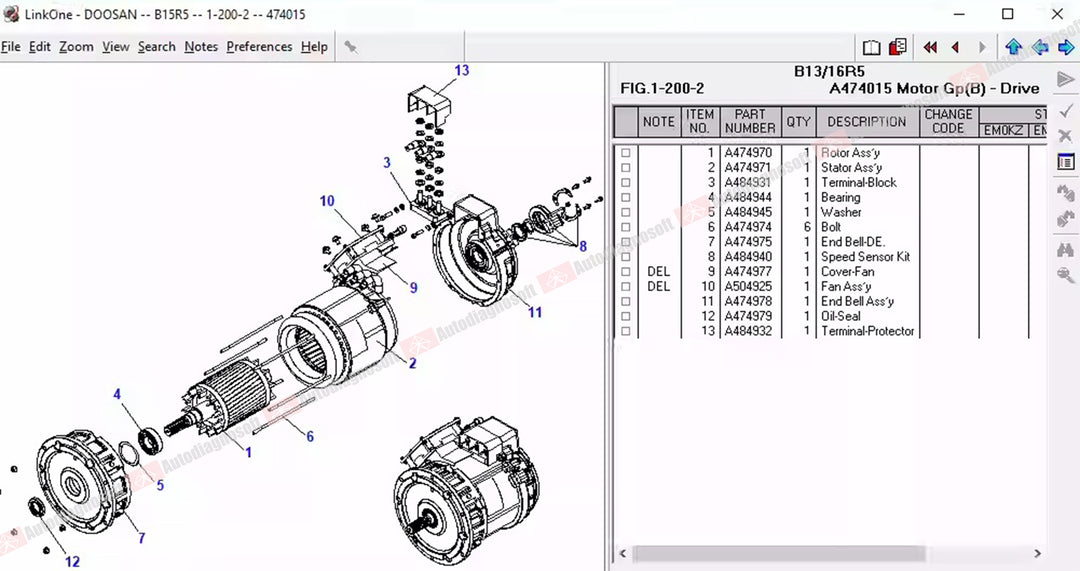
Task: Click the upper gray hands icon in sidebar
Action: pos(1066,193)
